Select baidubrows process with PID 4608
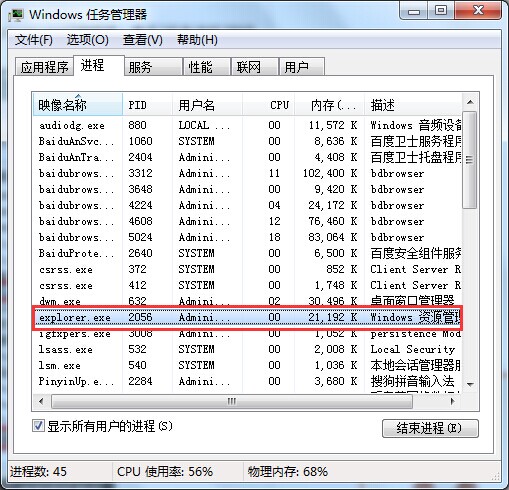The image size is (509, 490). pyautogui.click(x=248, y=221)
